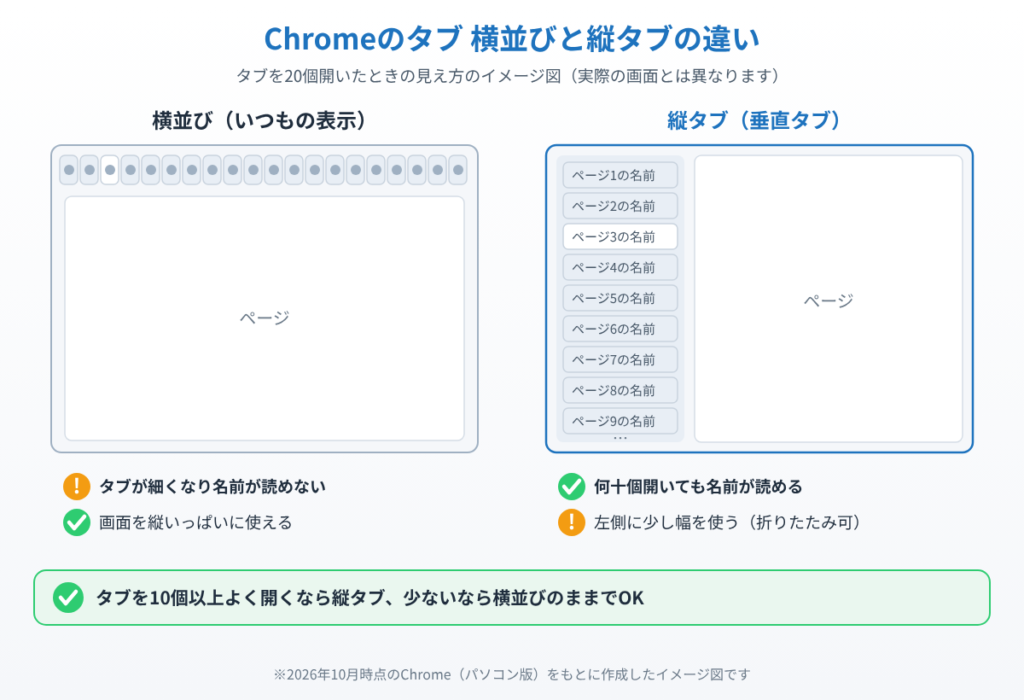Click the ellipsis below ページ9の名前
This screenshot has width=1024, height=700.
pyautogui.click(x=620, y=438)
